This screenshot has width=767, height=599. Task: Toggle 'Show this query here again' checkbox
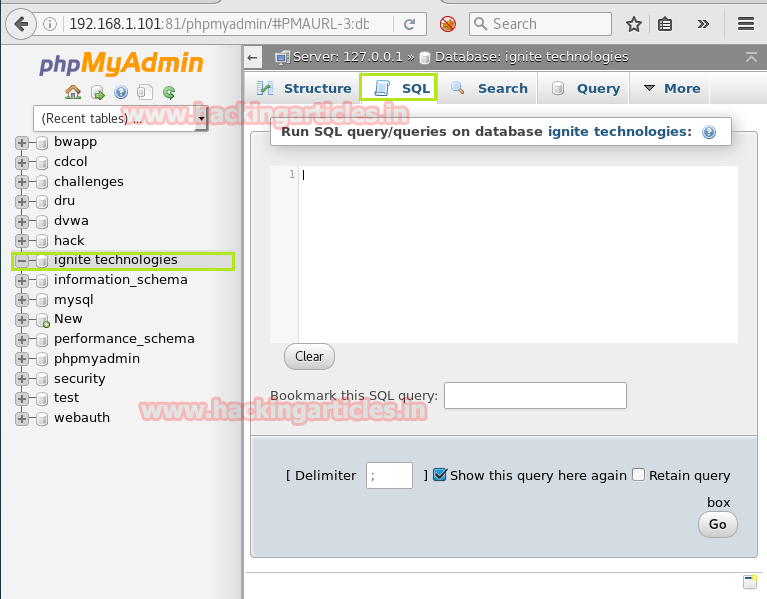(439, 475)
